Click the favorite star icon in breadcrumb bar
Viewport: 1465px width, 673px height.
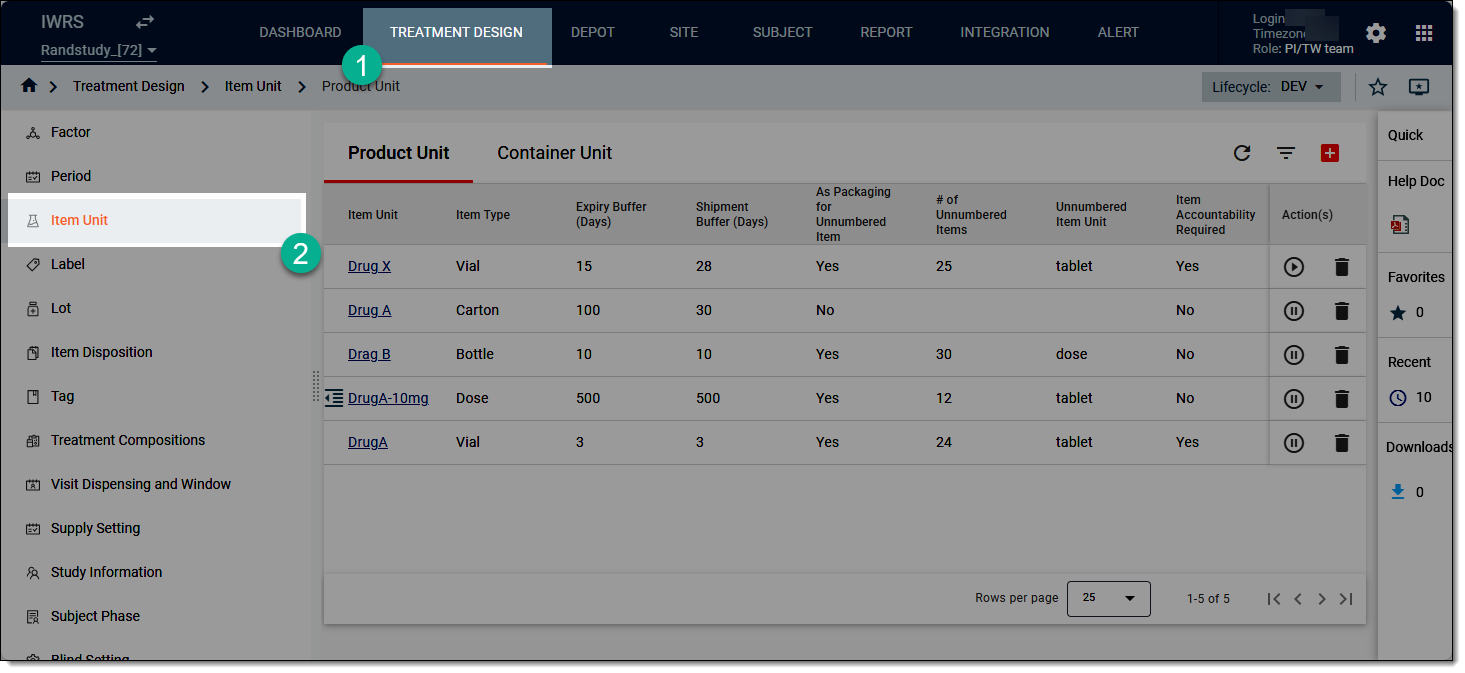click(x=1378, y=87)
